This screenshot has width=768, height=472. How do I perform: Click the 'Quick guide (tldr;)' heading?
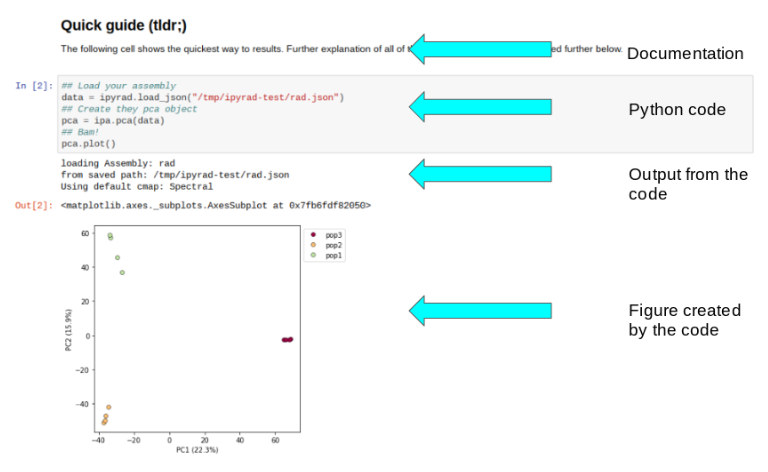click(x=123, y=25)
